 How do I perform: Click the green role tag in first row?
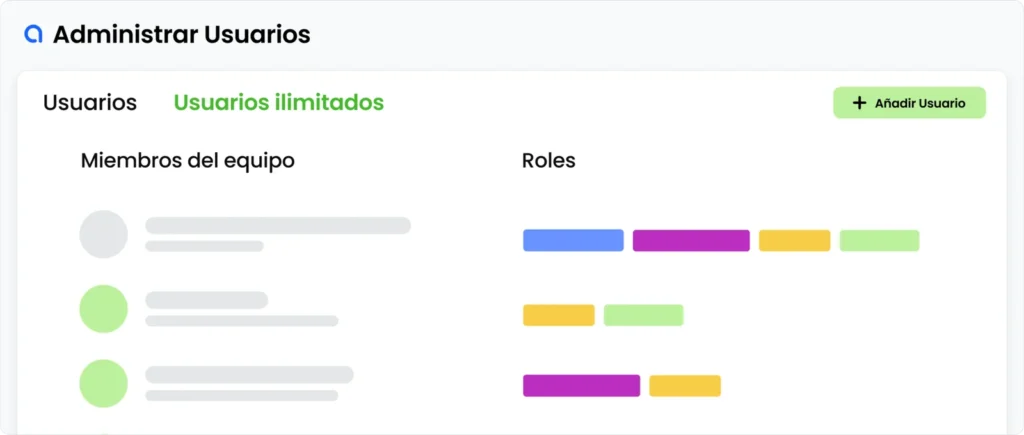click(x=879, y=240)
